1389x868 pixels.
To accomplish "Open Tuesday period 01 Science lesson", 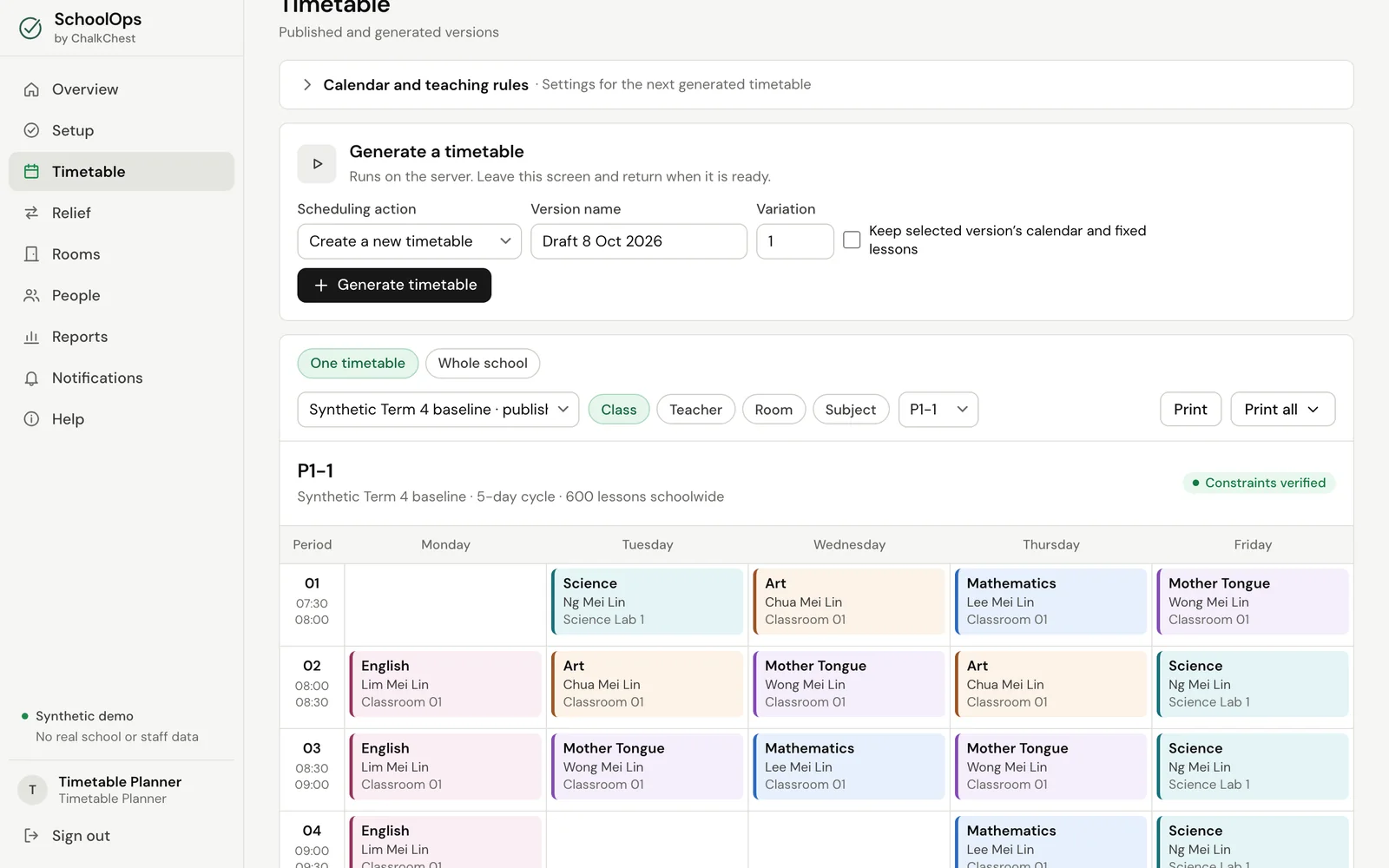I will tap(648, 602).
